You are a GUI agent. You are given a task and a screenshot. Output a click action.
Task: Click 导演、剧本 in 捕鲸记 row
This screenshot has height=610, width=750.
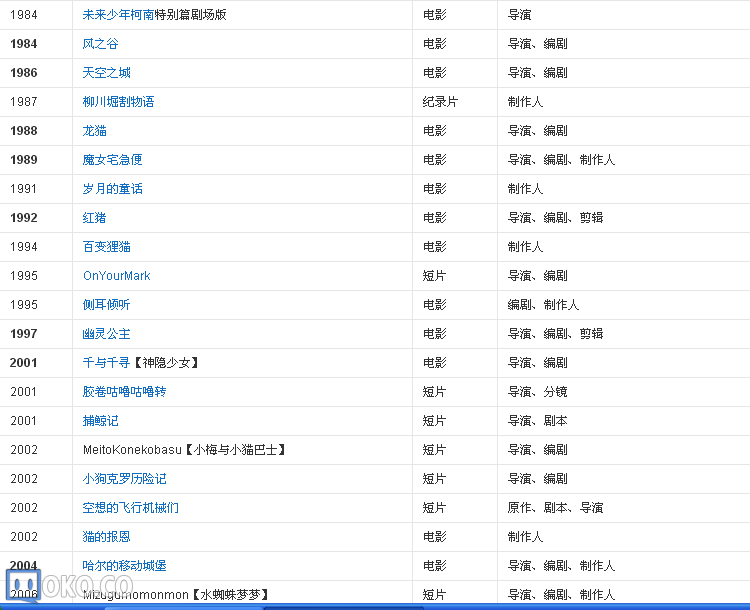coord(537,421)
